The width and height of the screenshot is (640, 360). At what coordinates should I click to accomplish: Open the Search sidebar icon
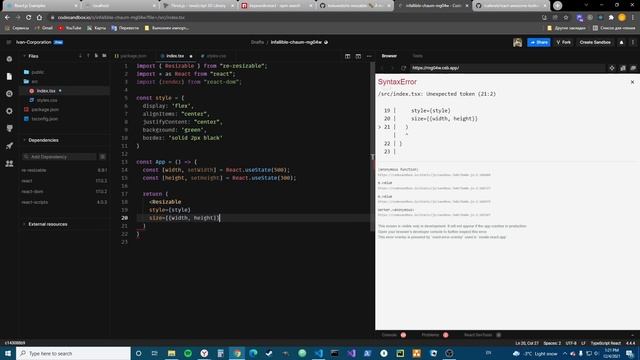(x=9, y=94)
